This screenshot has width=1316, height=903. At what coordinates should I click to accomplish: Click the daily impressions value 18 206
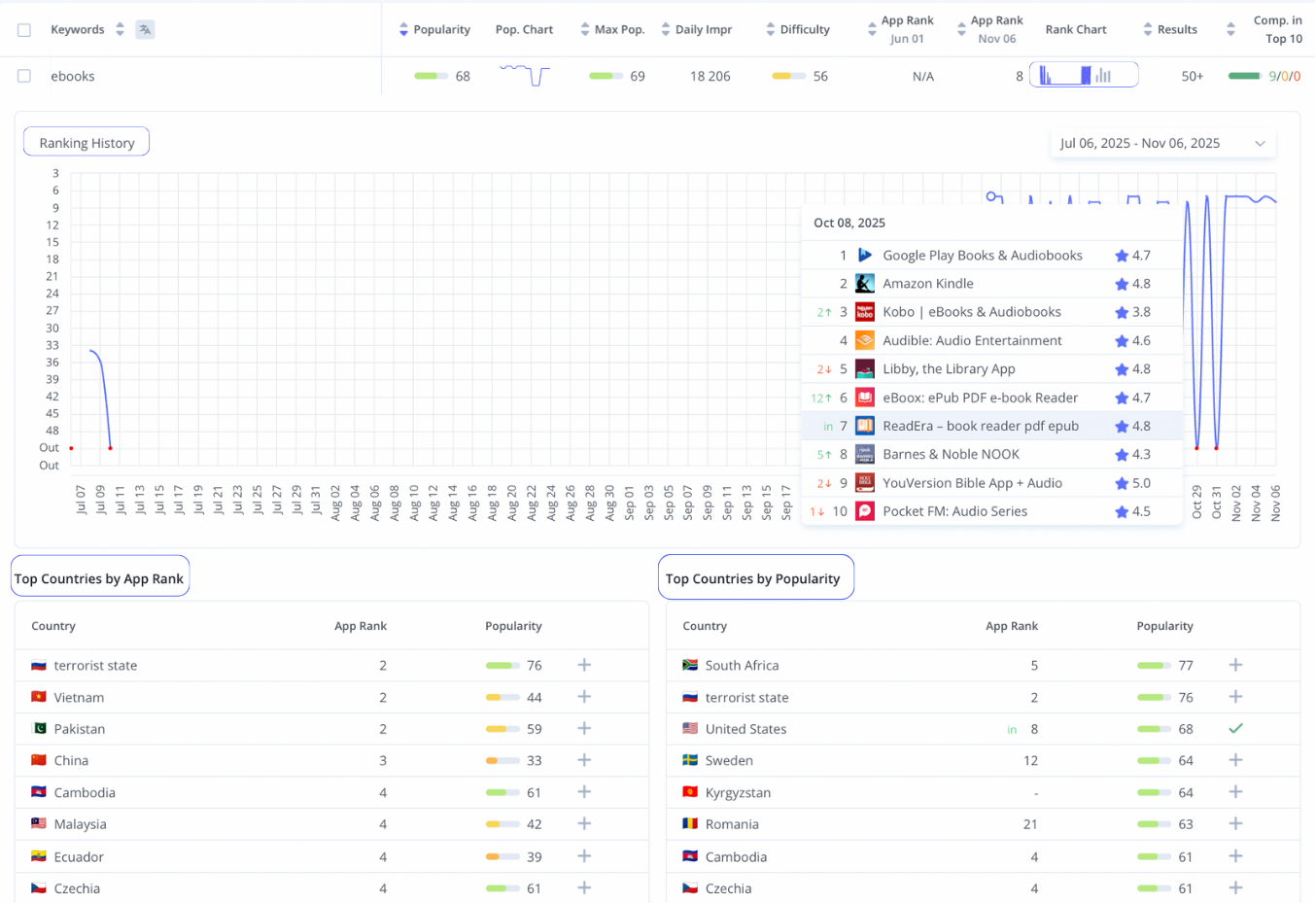[x=710, y=76]
